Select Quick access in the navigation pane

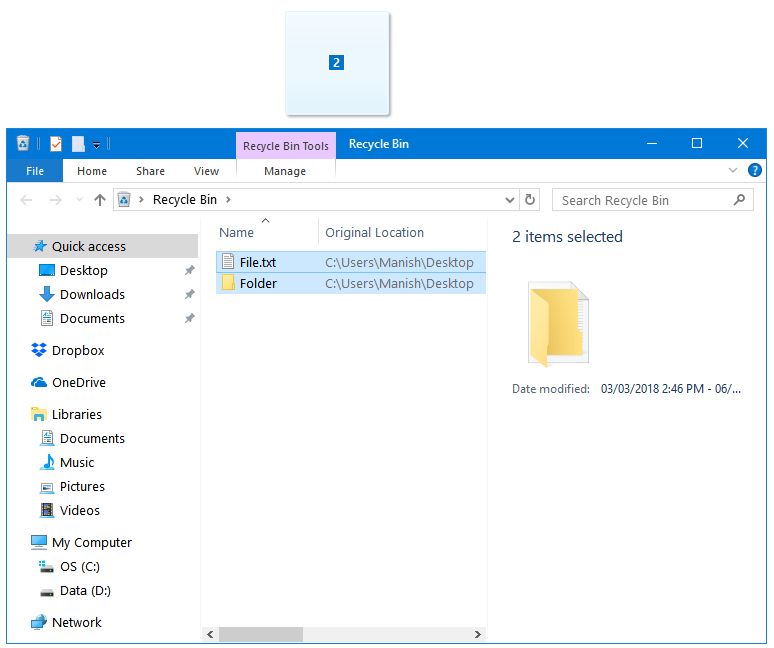pyautogui.click(x=103, y=246)
